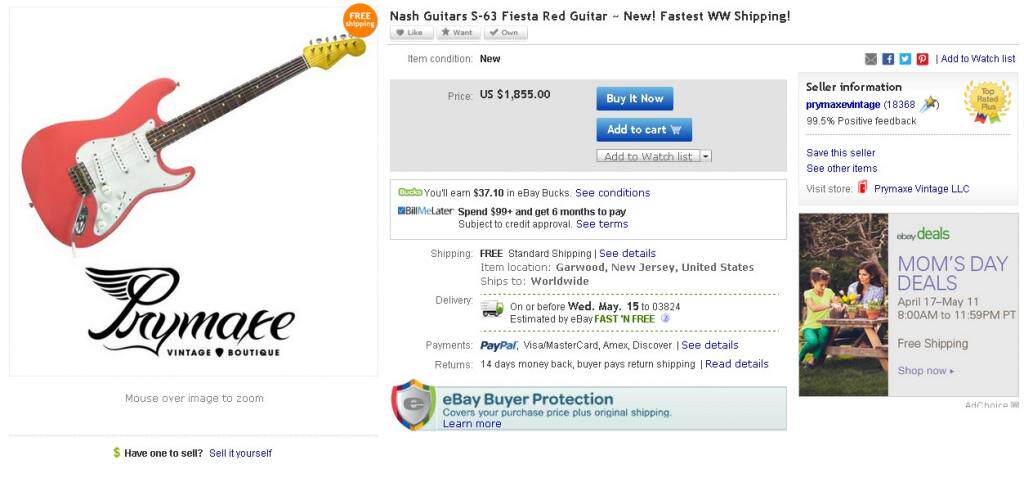Open shipping See details link
This screenshot has width=1024, height=477.
click(x=627, y=253)
